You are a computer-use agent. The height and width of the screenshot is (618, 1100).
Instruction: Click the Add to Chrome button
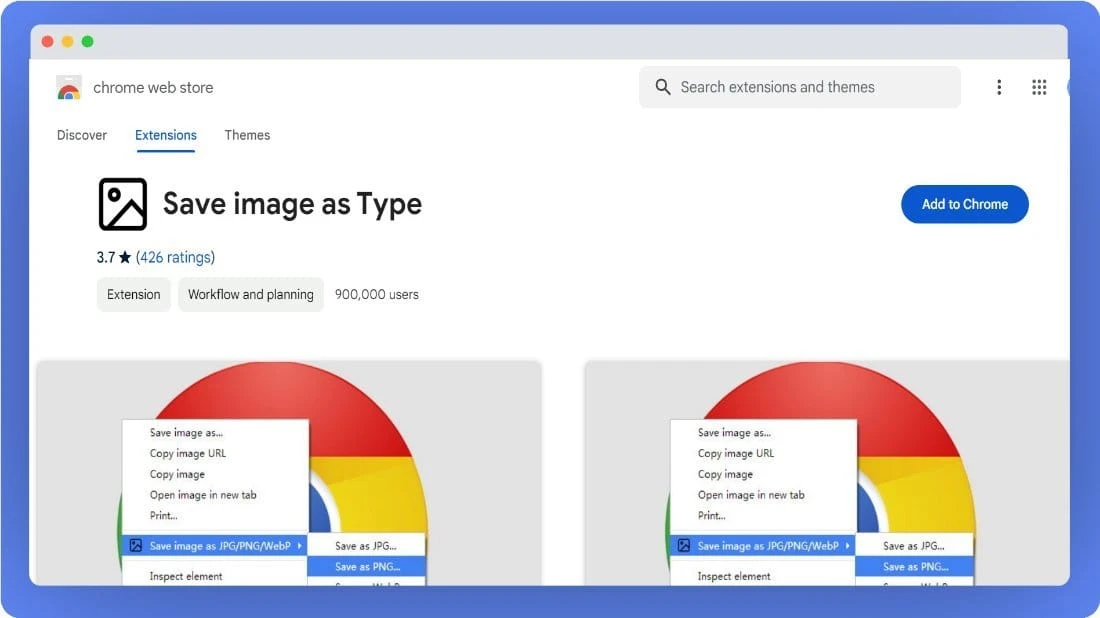click(x=965, y=204)
